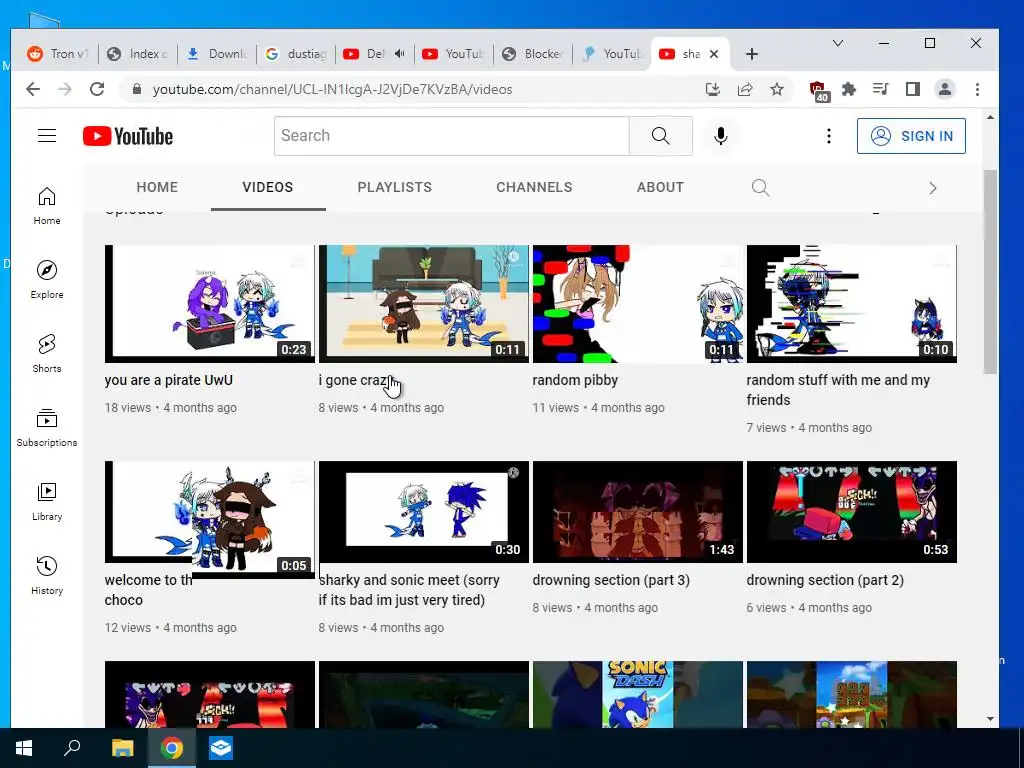Open YouTube settings three-dot menu
Viewport: 1024px width, 768px height.
(x=829, y=136)
